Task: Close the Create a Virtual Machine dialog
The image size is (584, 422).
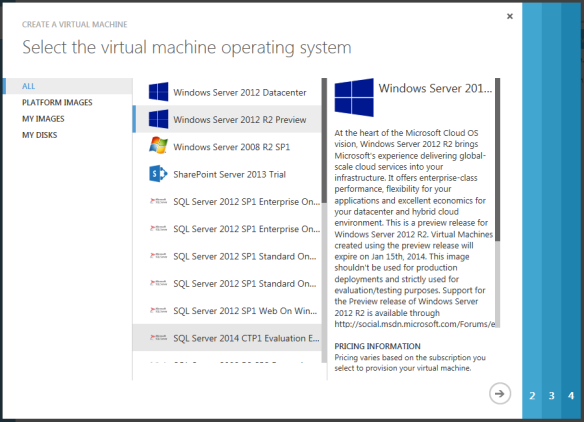Action: (510, 16)
